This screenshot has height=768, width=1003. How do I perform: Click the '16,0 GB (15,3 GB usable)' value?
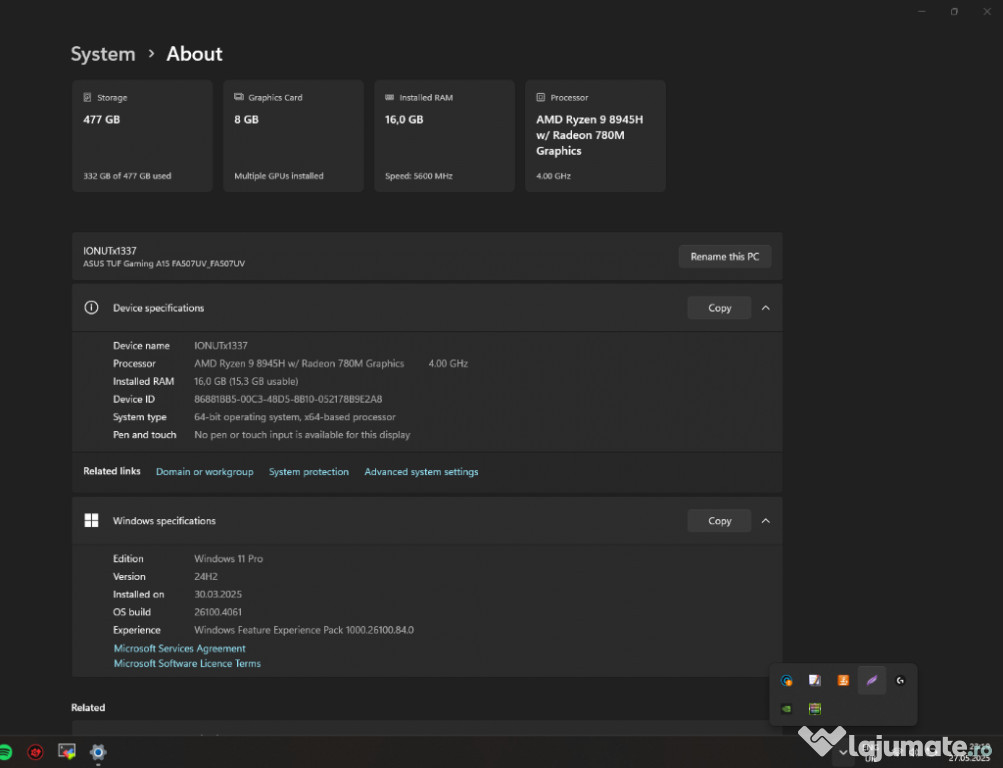pos(246,381)
